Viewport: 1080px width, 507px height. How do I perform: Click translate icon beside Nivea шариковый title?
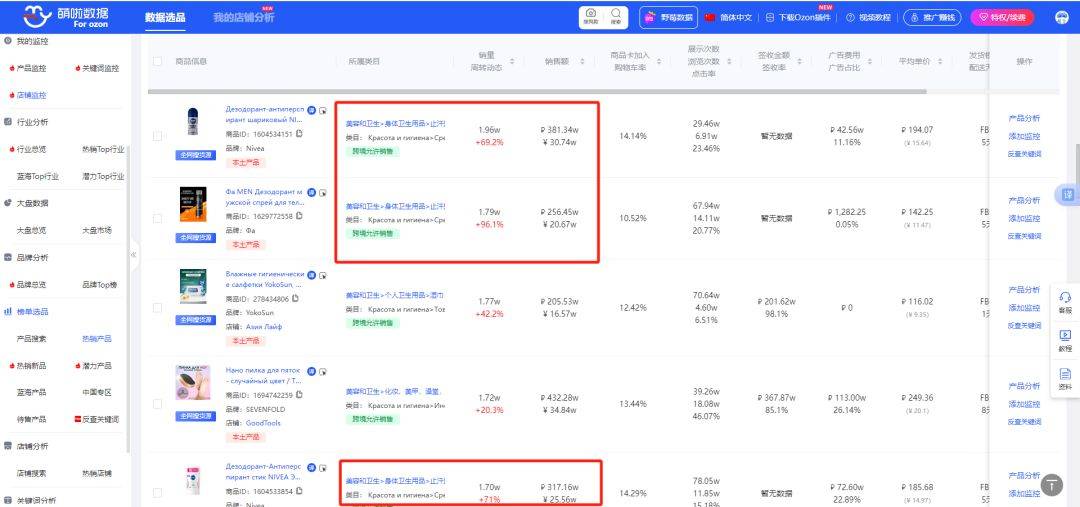click(311, 110)
